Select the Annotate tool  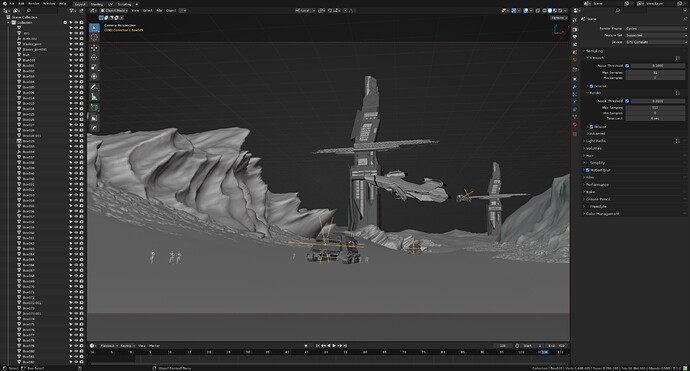pos(94,87)
